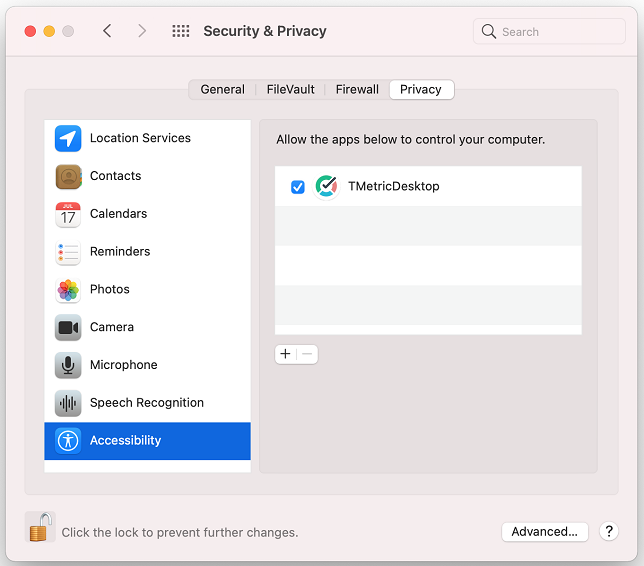This screenshot has height=566, width=644.
Task: Open help with question mark button
Action: click(609, 531)
